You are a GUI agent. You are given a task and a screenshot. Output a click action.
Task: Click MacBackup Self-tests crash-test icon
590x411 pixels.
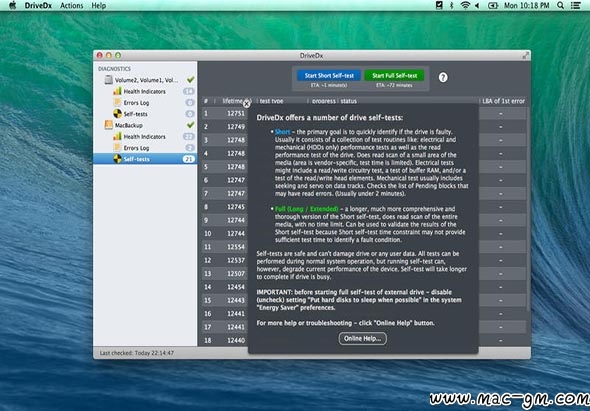[x=117, y=159]
